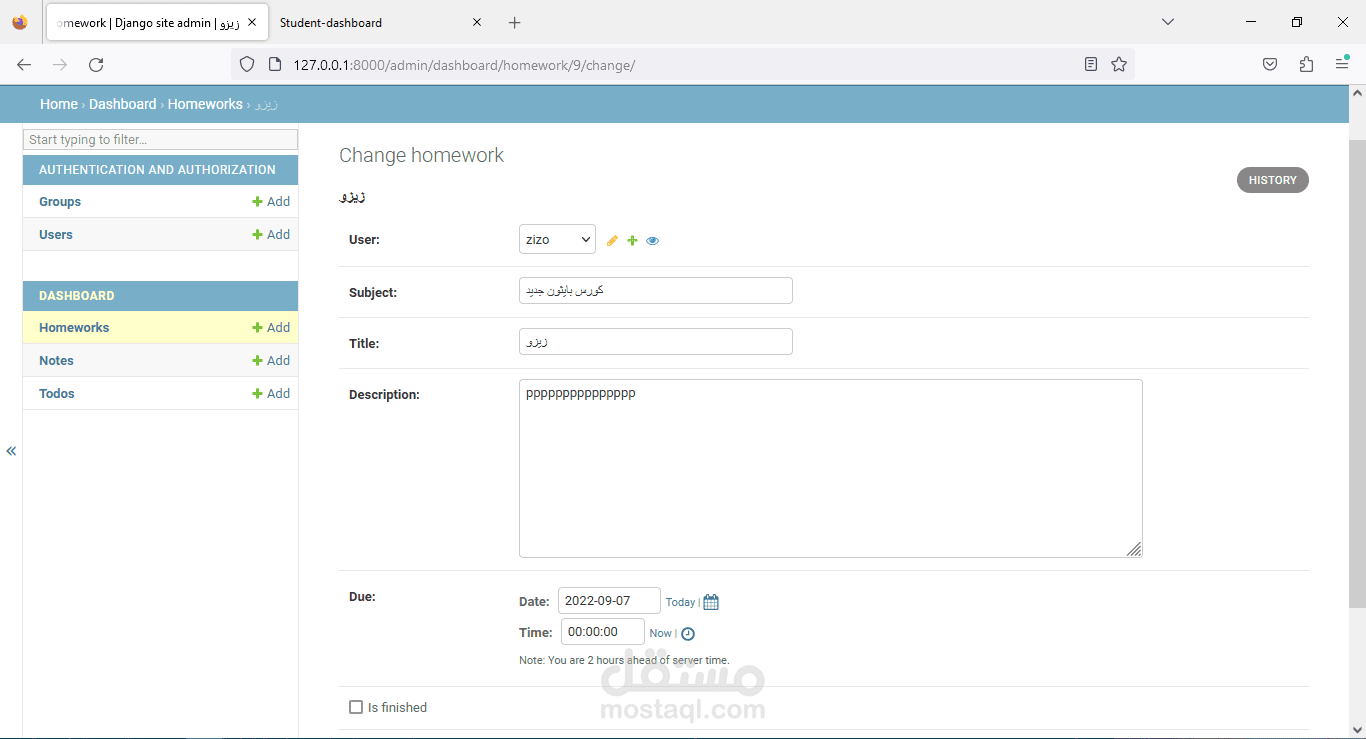Toggle the Is finished checkbox
This screenshot has width=1366, height=739.
[x=356, y=707]
